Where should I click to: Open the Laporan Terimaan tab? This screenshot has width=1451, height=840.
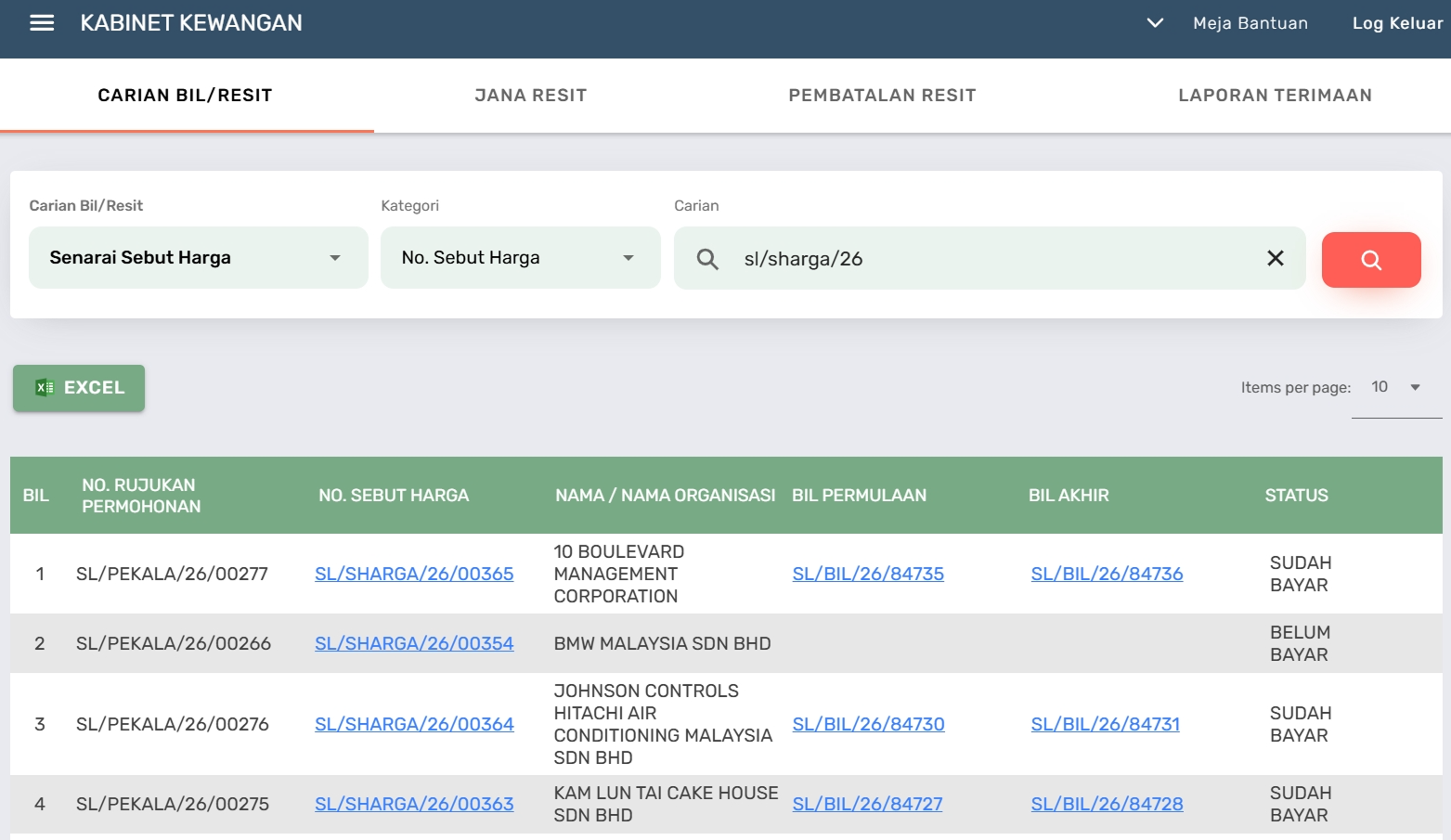coord(1276,96)
